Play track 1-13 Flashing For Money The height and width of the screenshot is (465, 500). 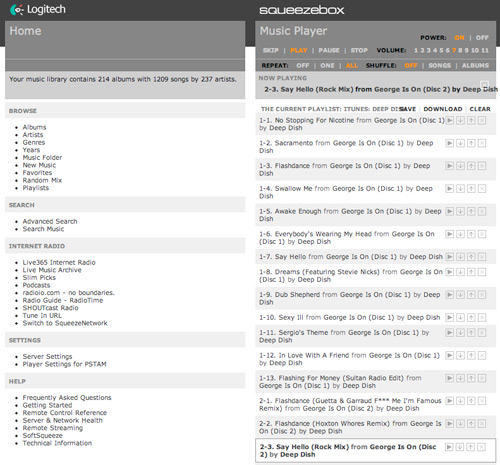pyautogui.click(x=450, y=378)
